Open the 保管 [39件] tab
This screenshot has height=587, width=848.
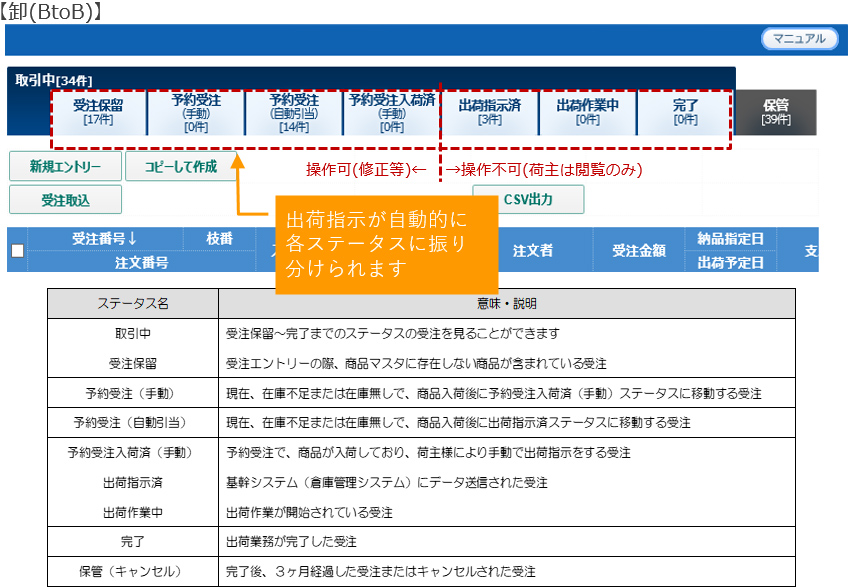[776, 112]
